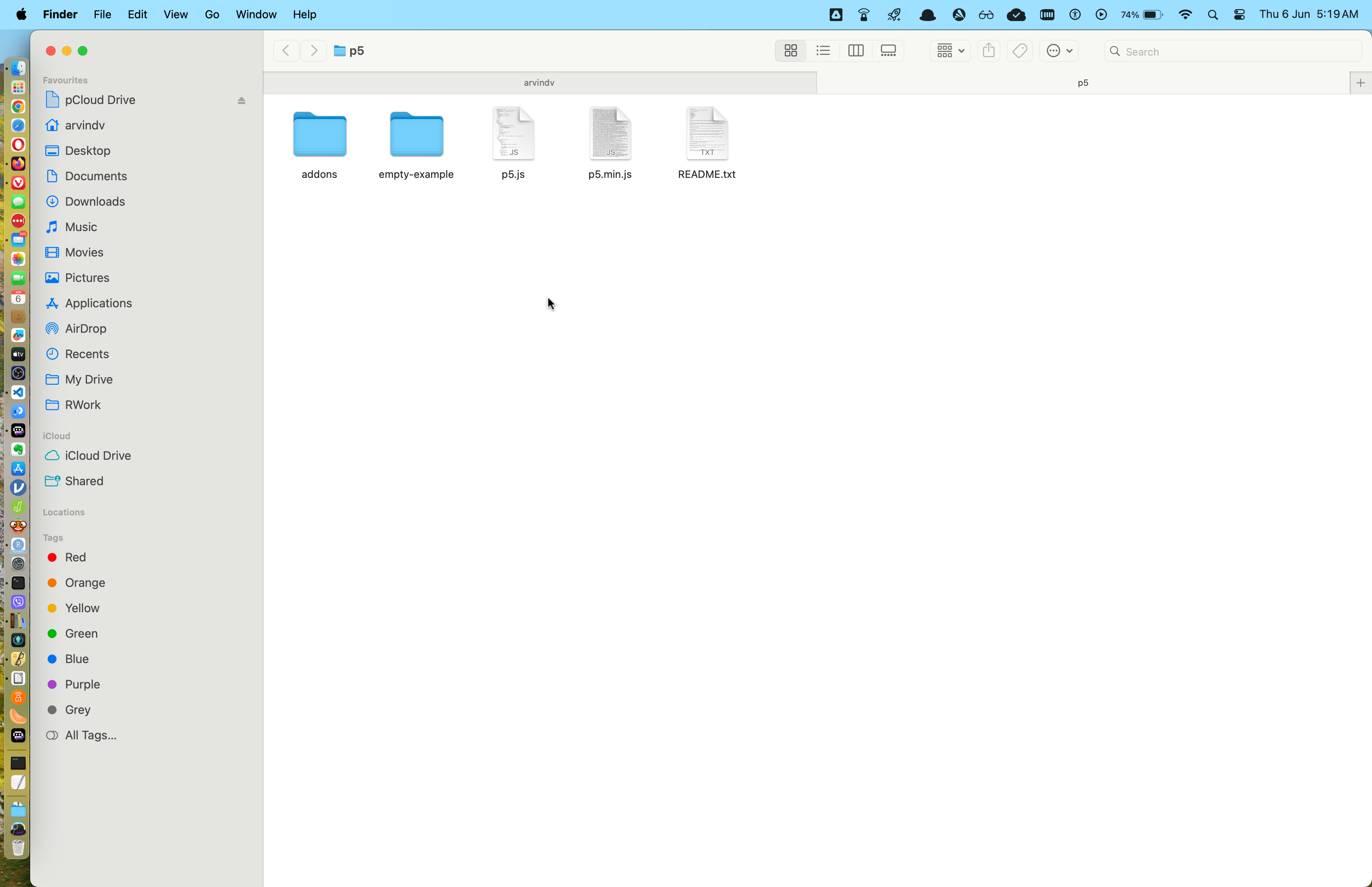Open Shared in sidebar
1372x887 pixels.
pyautogui.click(x=84, y=481)
